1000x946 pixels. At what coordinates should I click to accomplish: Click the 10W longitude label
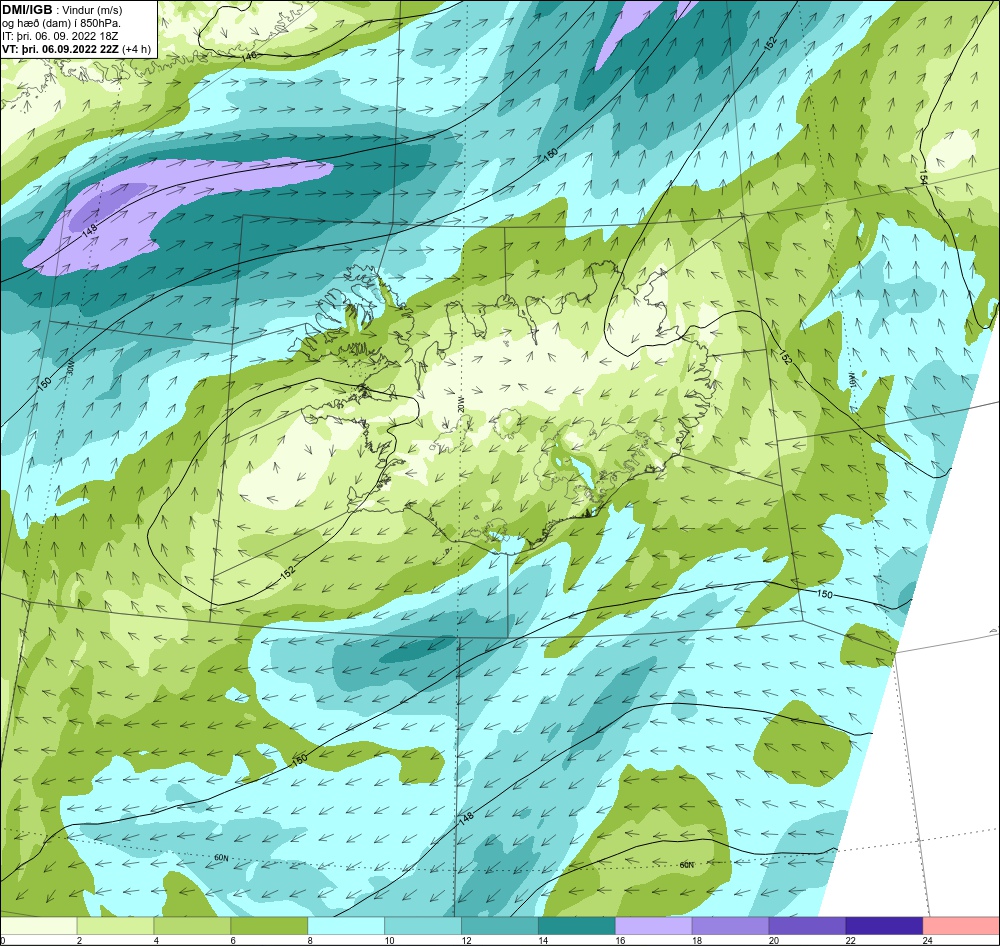pyautogui.click(x=851, y=380)
